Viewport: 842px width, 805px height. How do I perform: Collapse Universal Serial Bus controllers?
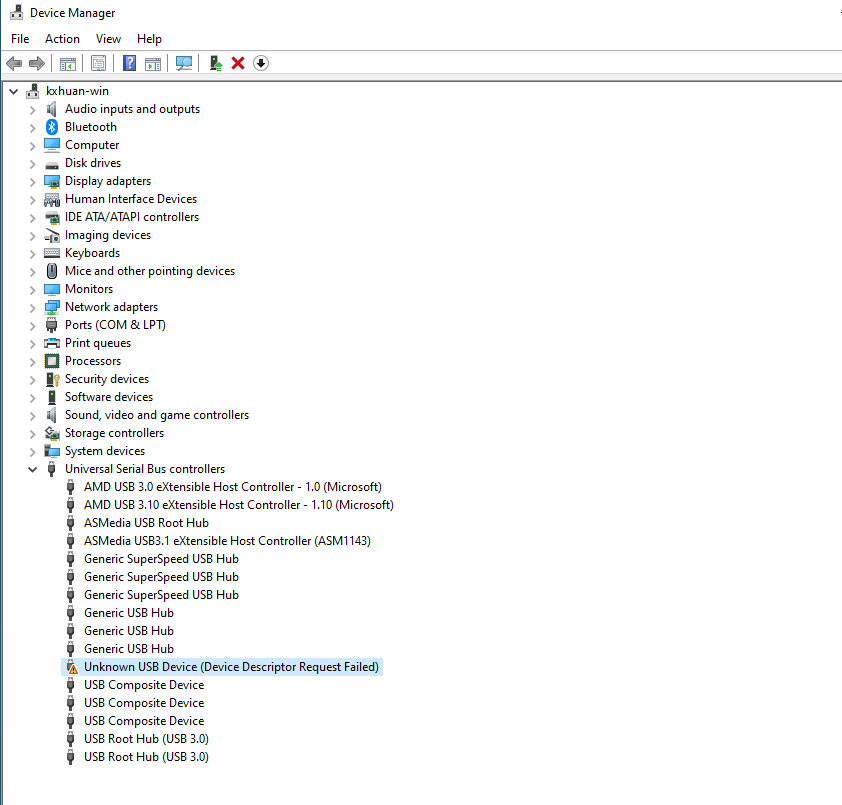tap(32, 469)
